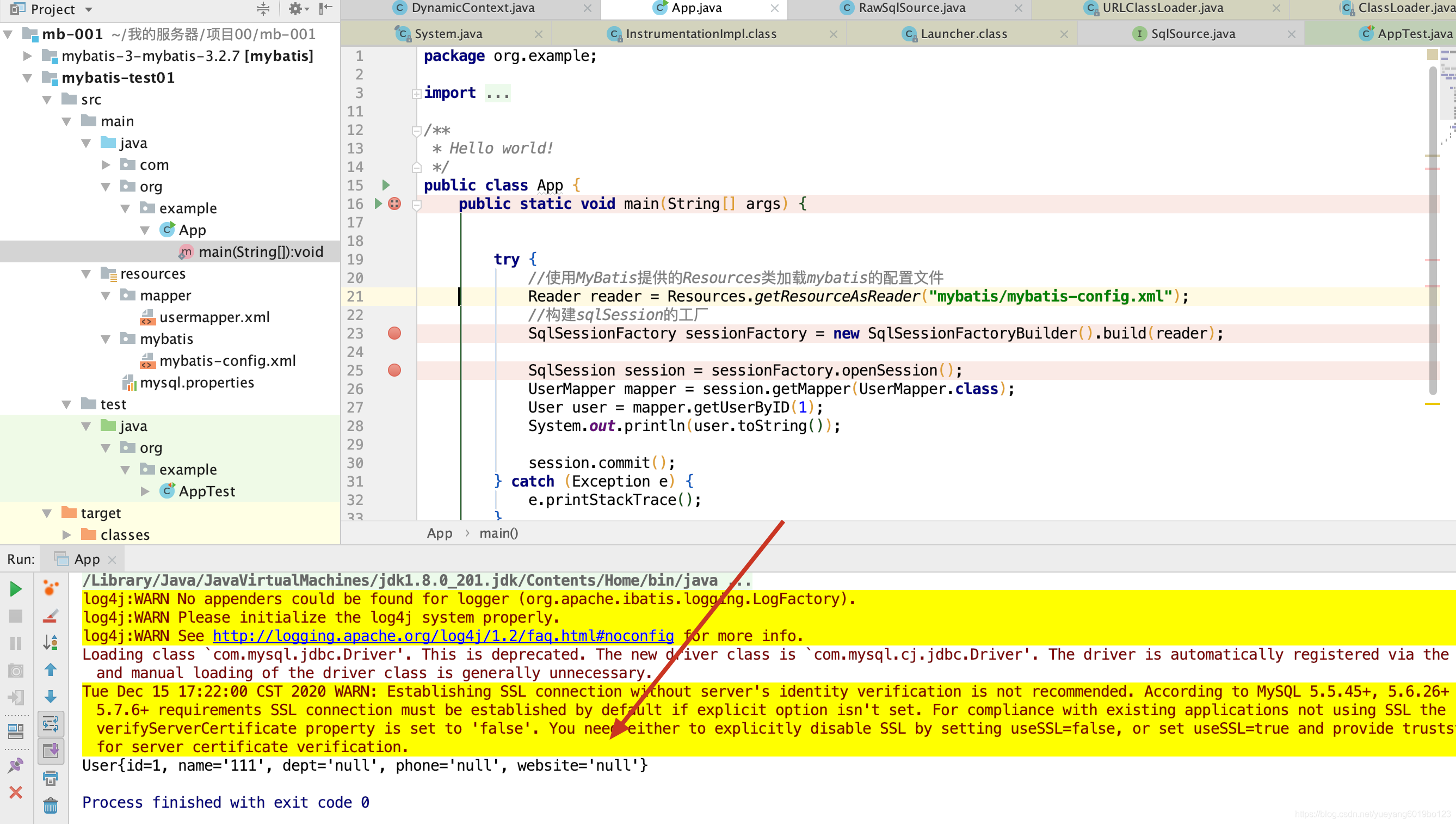1456x824 pixels.
Task: Toggle the breakpoint beside the main method
Action: click(x=394, y=204)
